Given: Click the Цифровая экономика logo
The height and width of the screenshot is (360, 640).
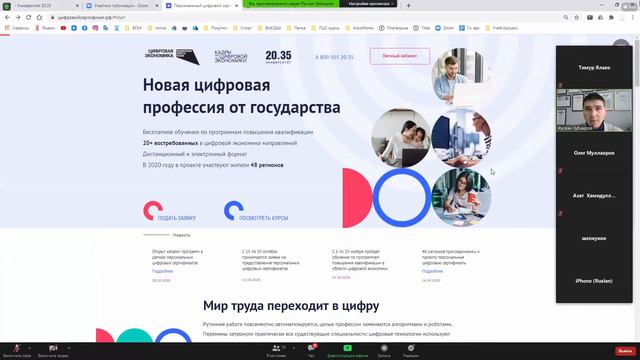Looking at the screenshot, I should (172, 57).
